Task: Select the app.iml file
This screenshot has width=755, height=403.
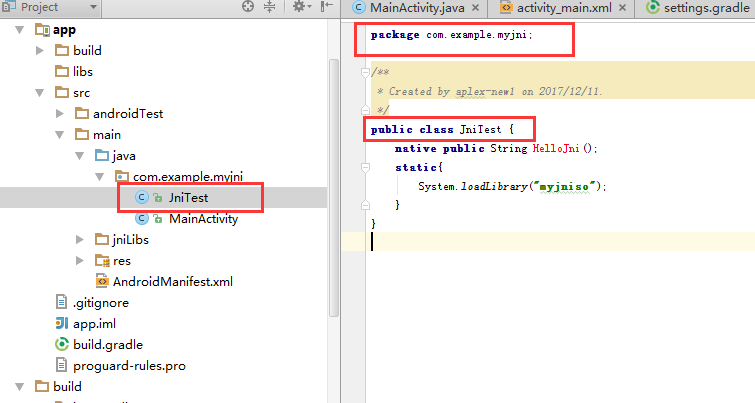Action: pos(94,324)
